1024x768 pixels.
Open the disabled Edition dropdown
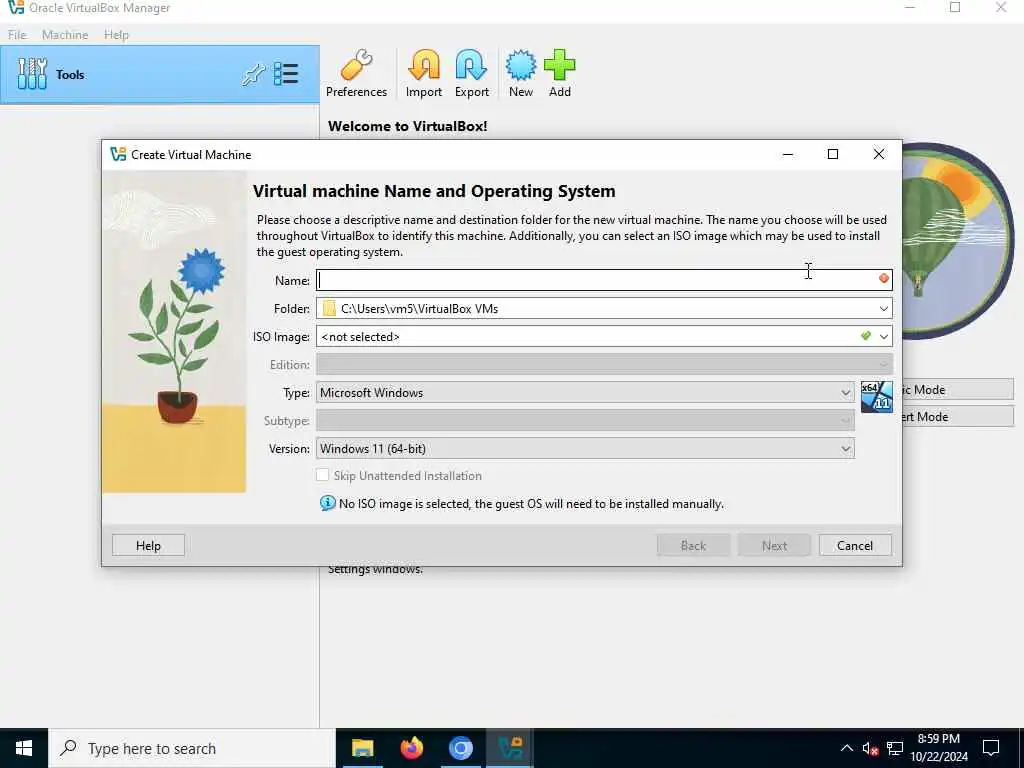pos(604,364)
